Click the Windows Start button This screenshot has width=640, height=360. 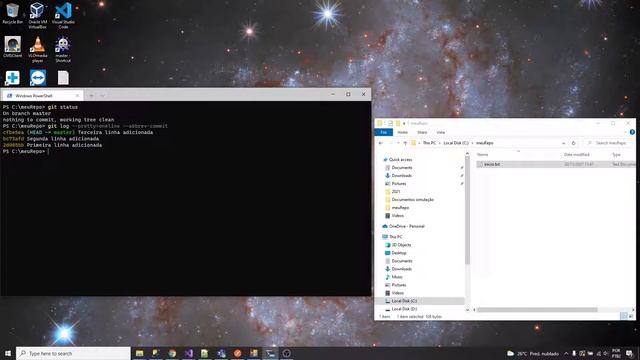click(8, 353)
